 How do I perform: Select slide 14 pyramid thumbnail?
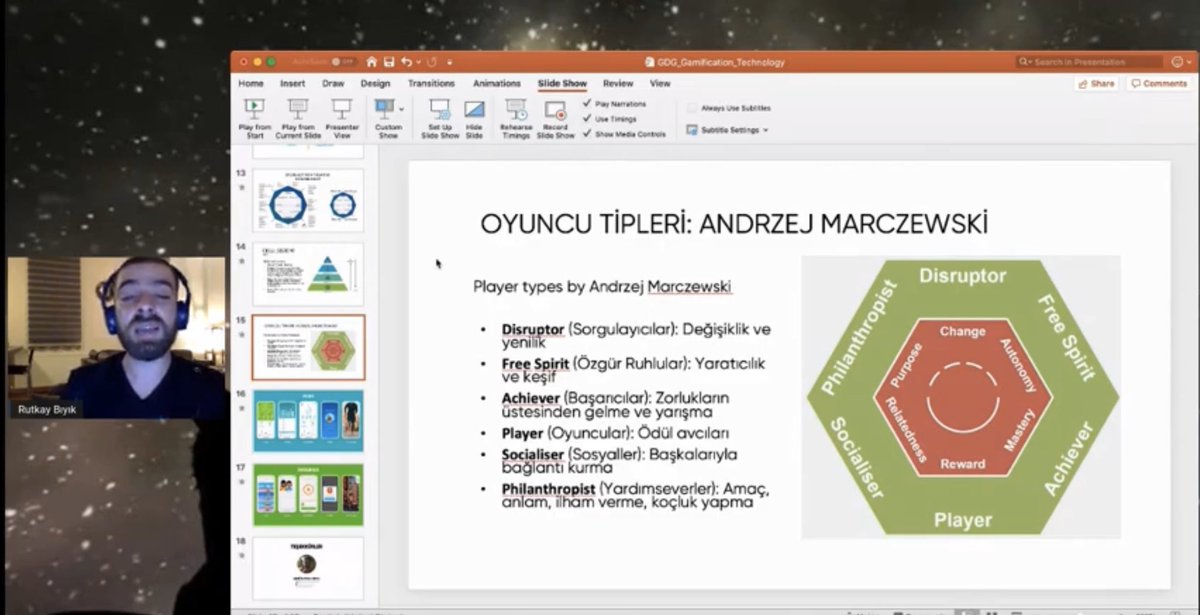pos(308,274)
